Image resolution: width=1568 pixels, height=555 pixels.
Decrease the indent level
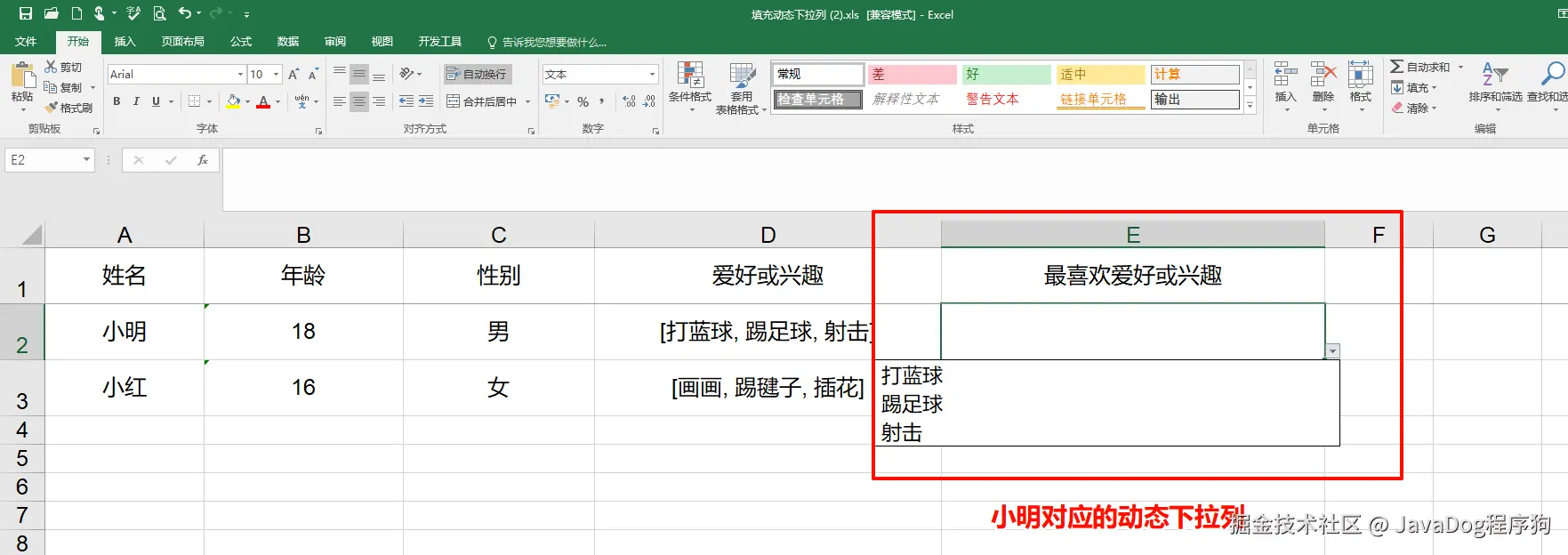tap(406, 102)
